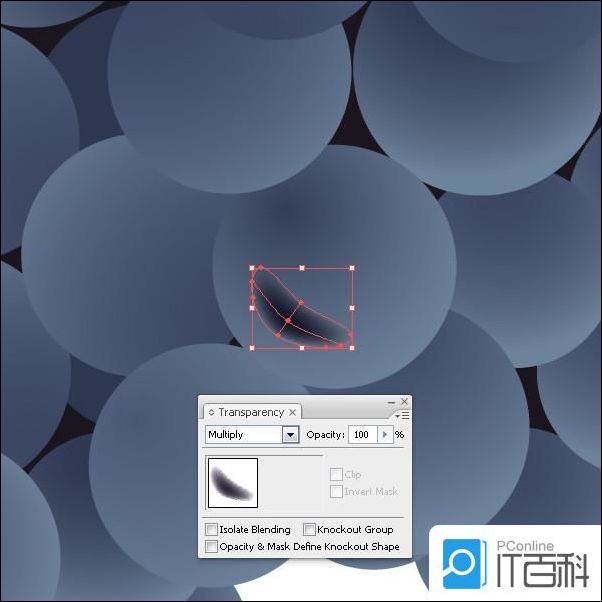Select the object thumbnail in Transparency panel
The width and height of the screenshot is (602, 602).
(x=233, y=483)
